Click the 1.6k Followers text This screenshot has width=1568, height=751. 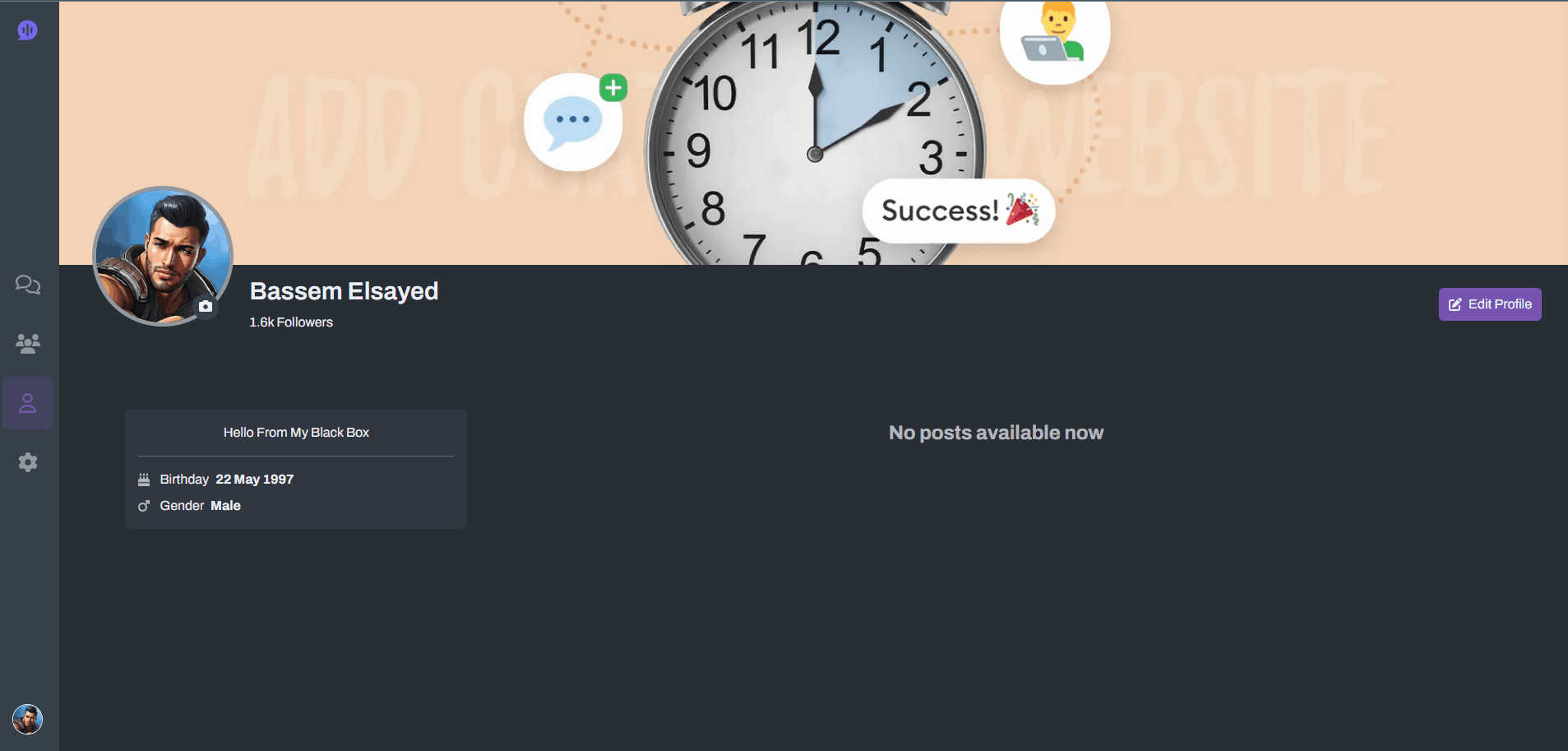coord(291,322)
